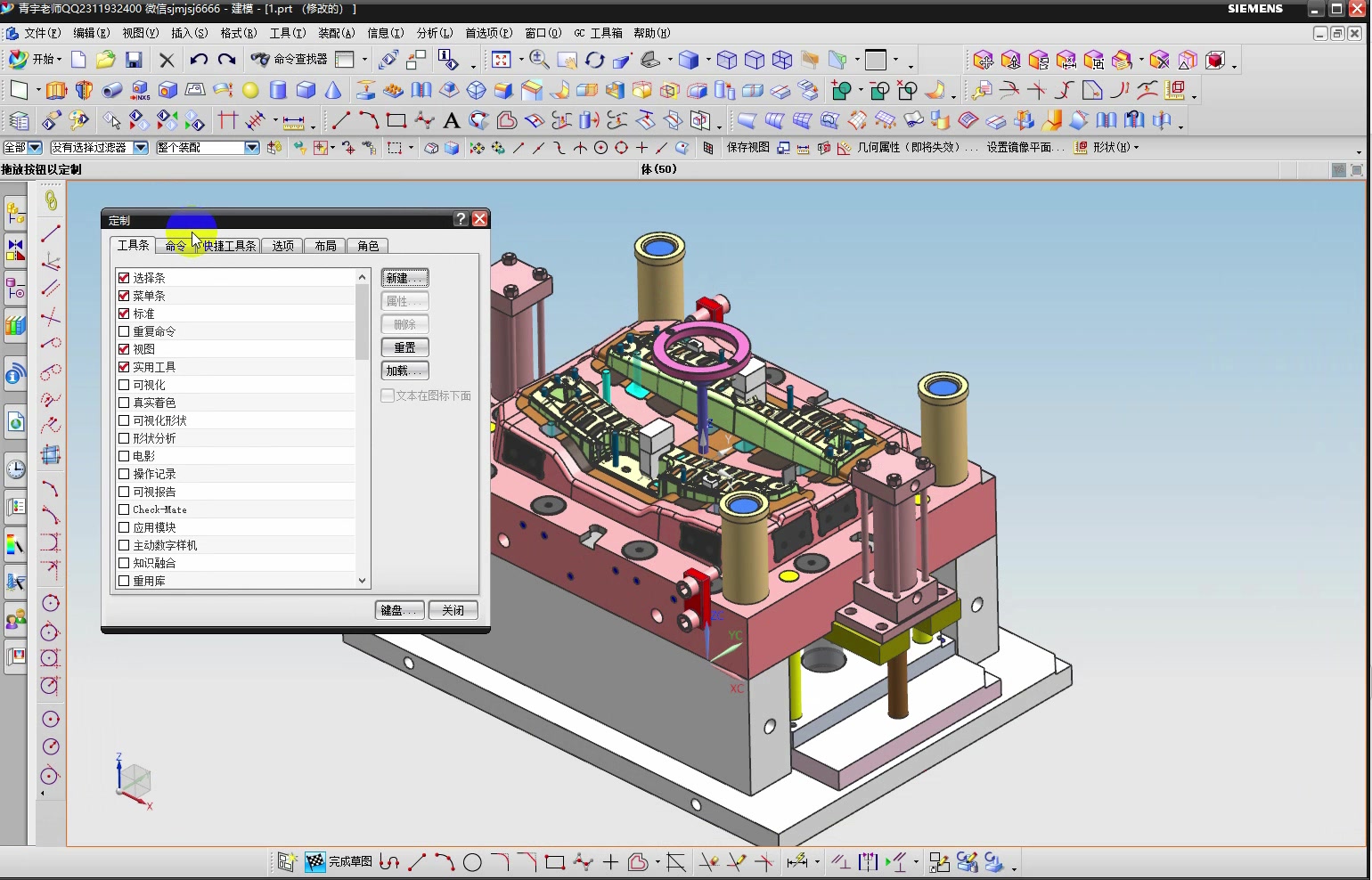Image resolution: width=1372 pixels, height=880 pixels.
Task: Click the blue cylinder primitive icon
Action: [278, 90]
